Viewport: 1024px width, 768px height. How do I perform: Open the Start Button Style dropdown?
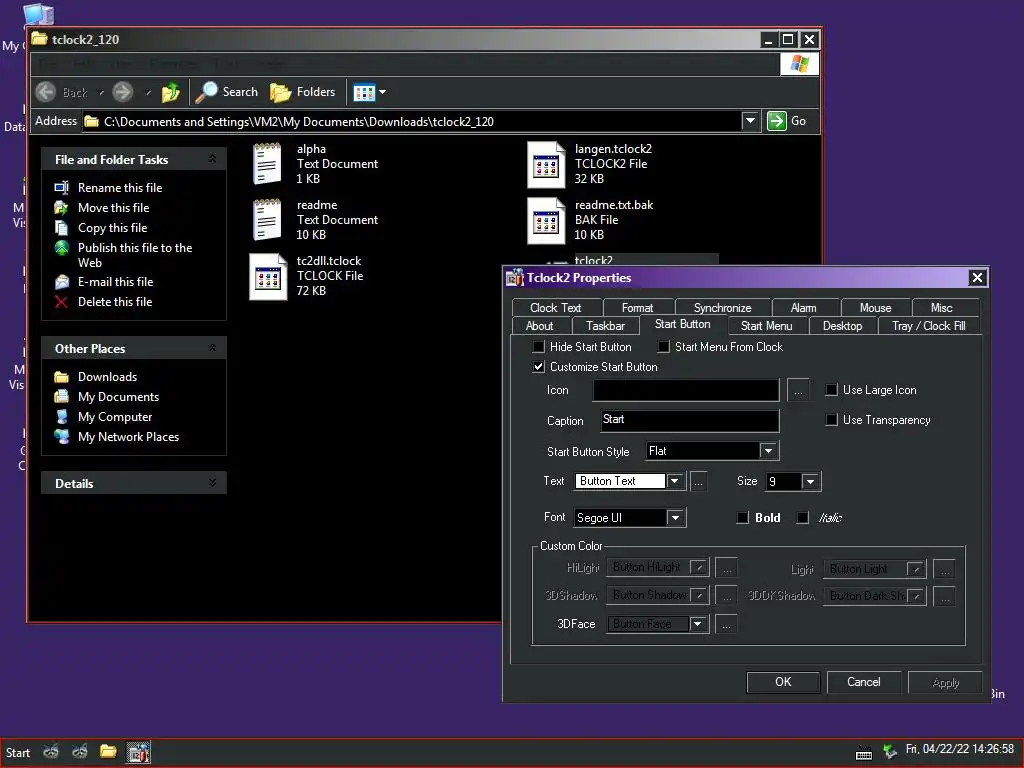click(768, 451)
